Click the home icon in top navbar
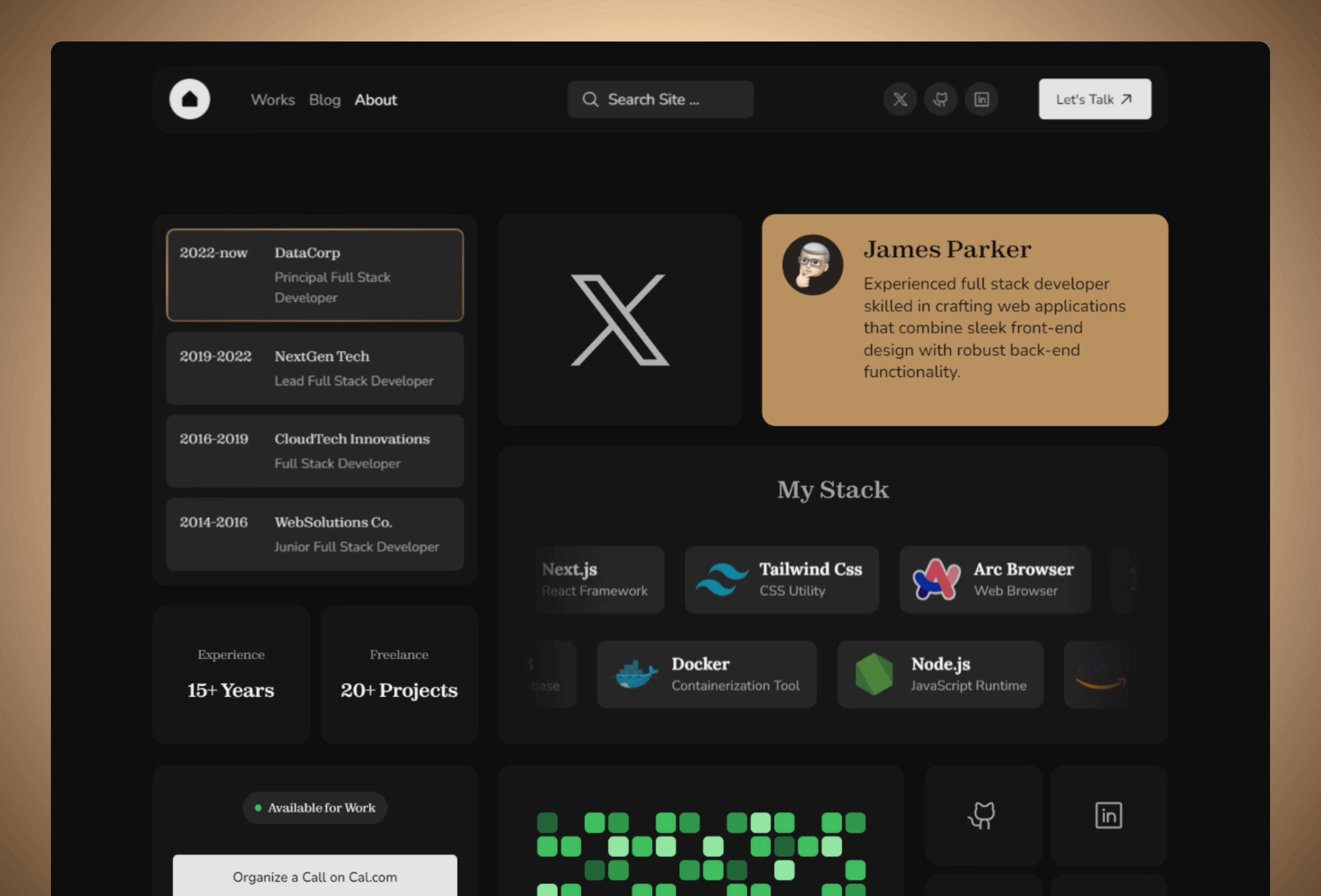1321x896 pixels. click(x=189, y=99)
